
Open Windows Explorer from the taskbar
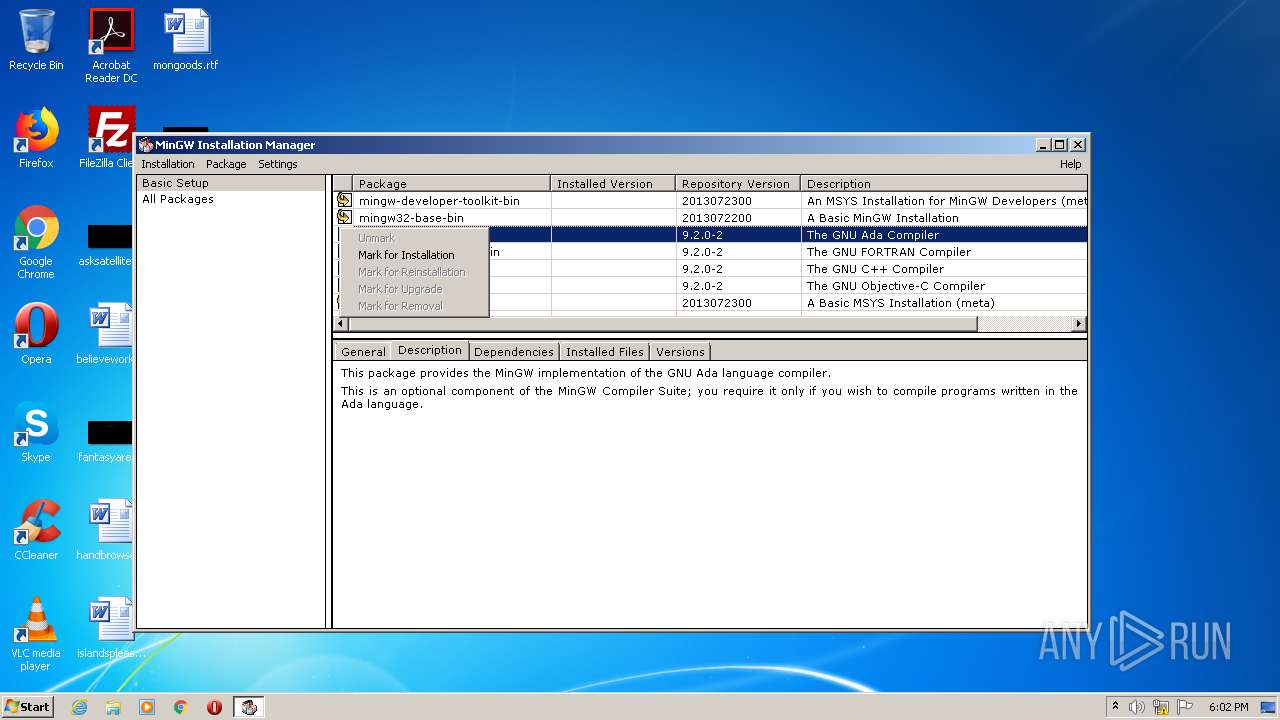(113, 707)
